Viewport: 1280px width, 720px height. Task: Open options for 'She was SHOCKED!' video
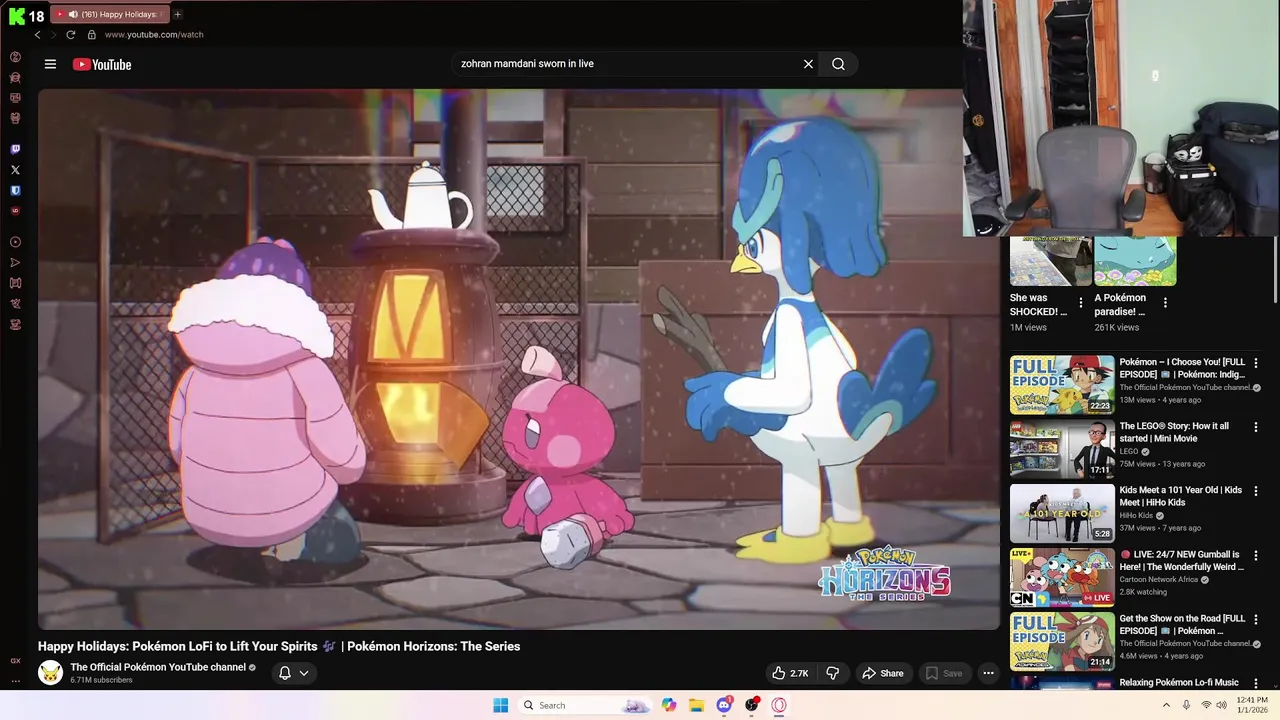click(x=1080, y=302)
